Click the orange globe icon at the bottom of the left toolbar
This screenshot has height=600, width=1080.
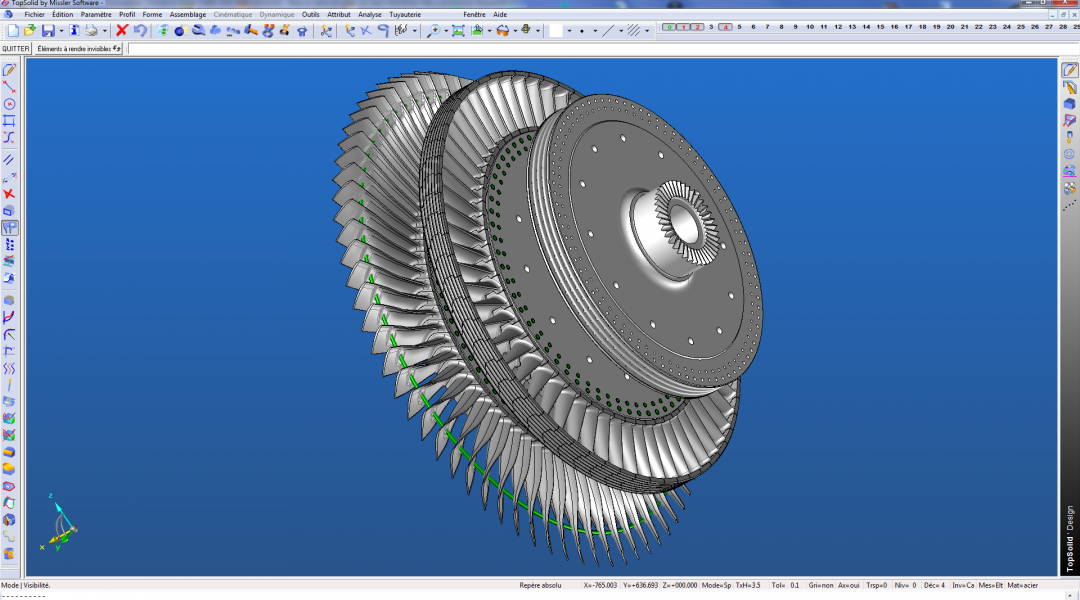(10, 554)
